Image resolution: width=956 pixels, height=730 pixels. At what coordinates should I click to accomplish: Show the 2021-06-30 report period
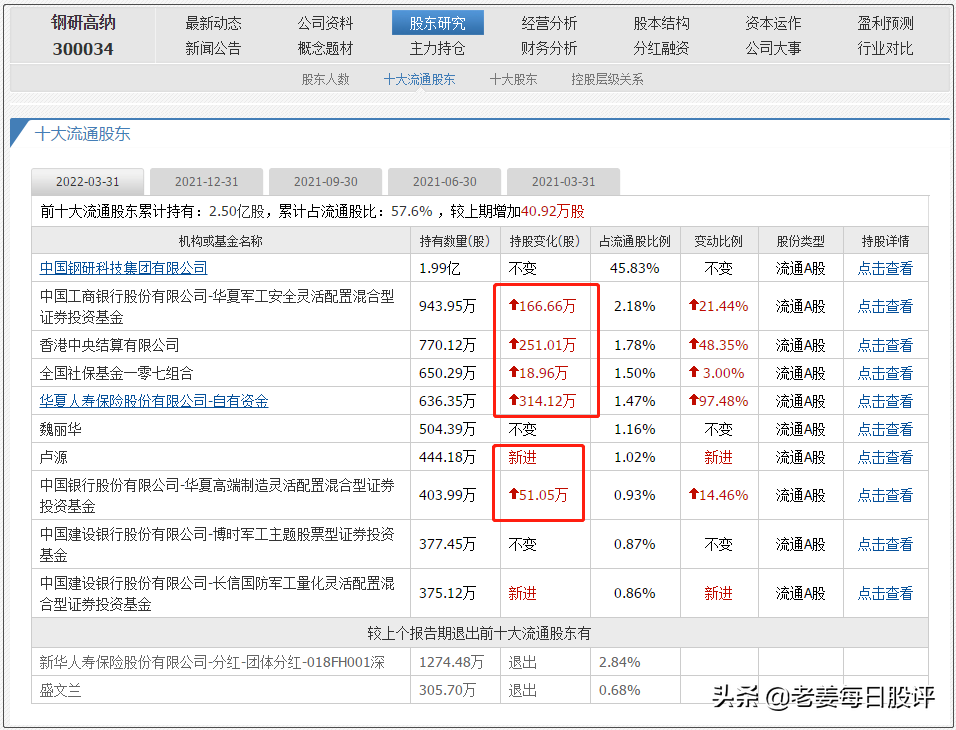(444, 182)
